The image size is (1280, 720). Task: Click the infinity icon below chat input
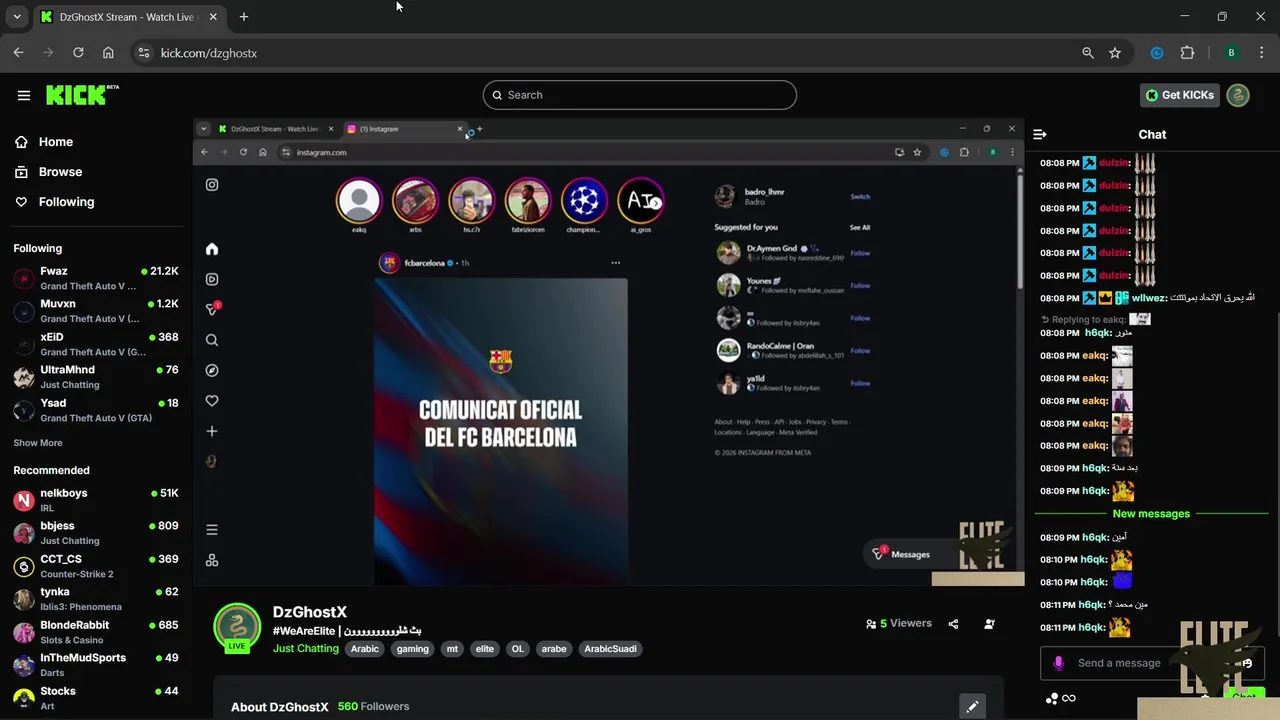1069,699
